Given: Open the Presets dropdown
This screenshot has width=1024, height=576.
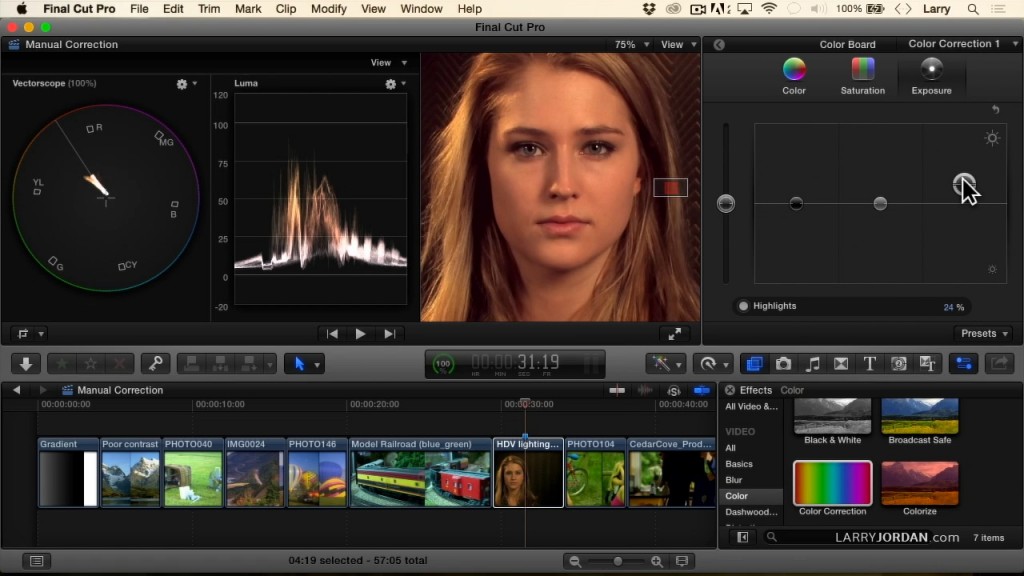Looking at the screenshot, I should pos(984,333).
